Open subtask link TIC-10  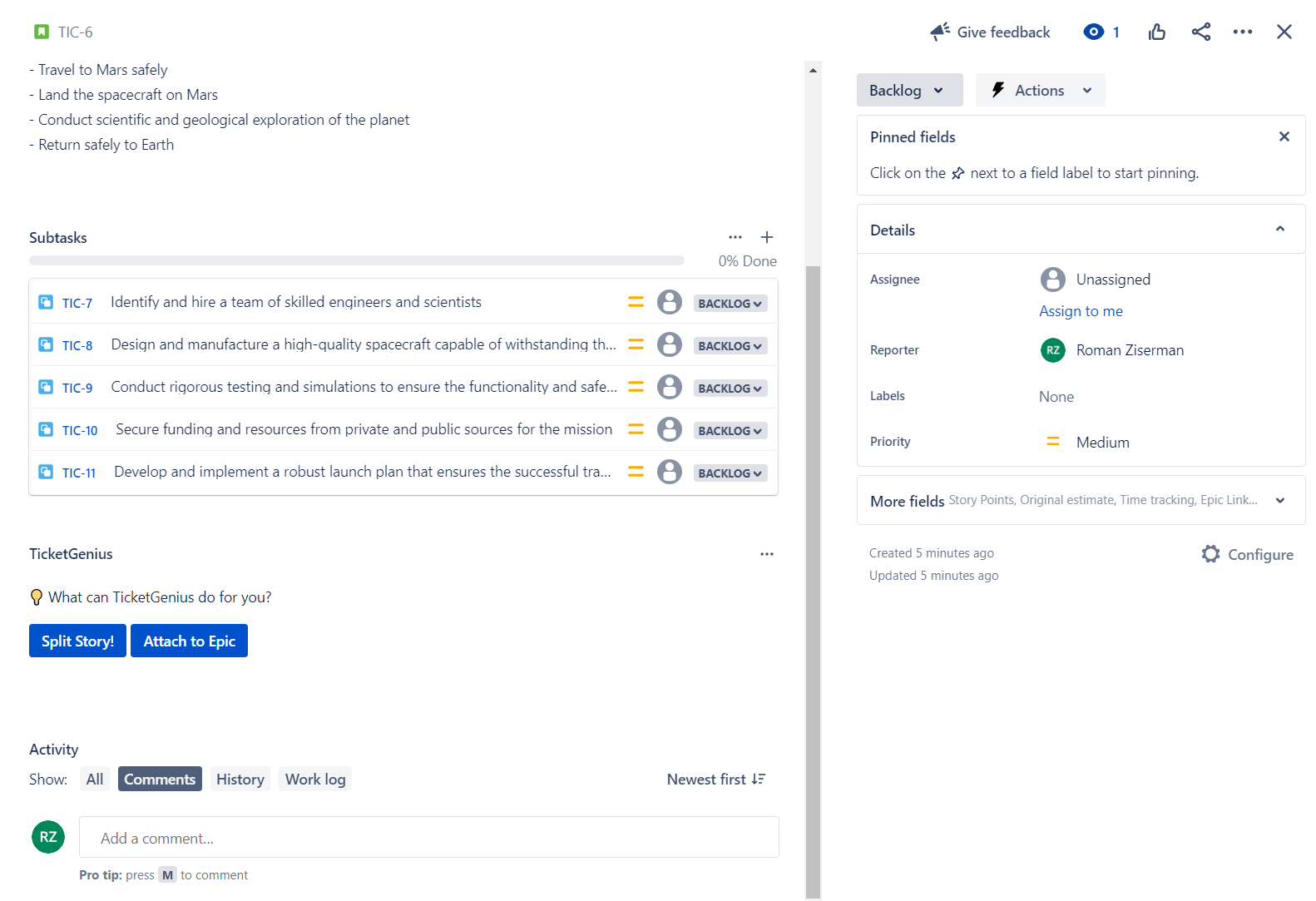pyautogui.click(x=80, y=430)
